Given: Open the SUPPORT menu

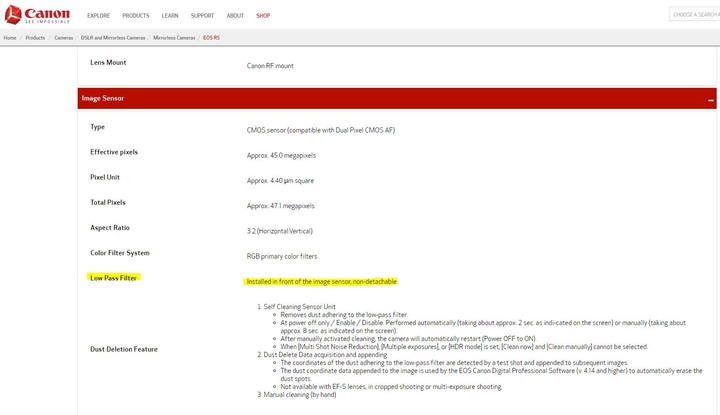Looking at the screenshot, I should (x=202, y=16).
